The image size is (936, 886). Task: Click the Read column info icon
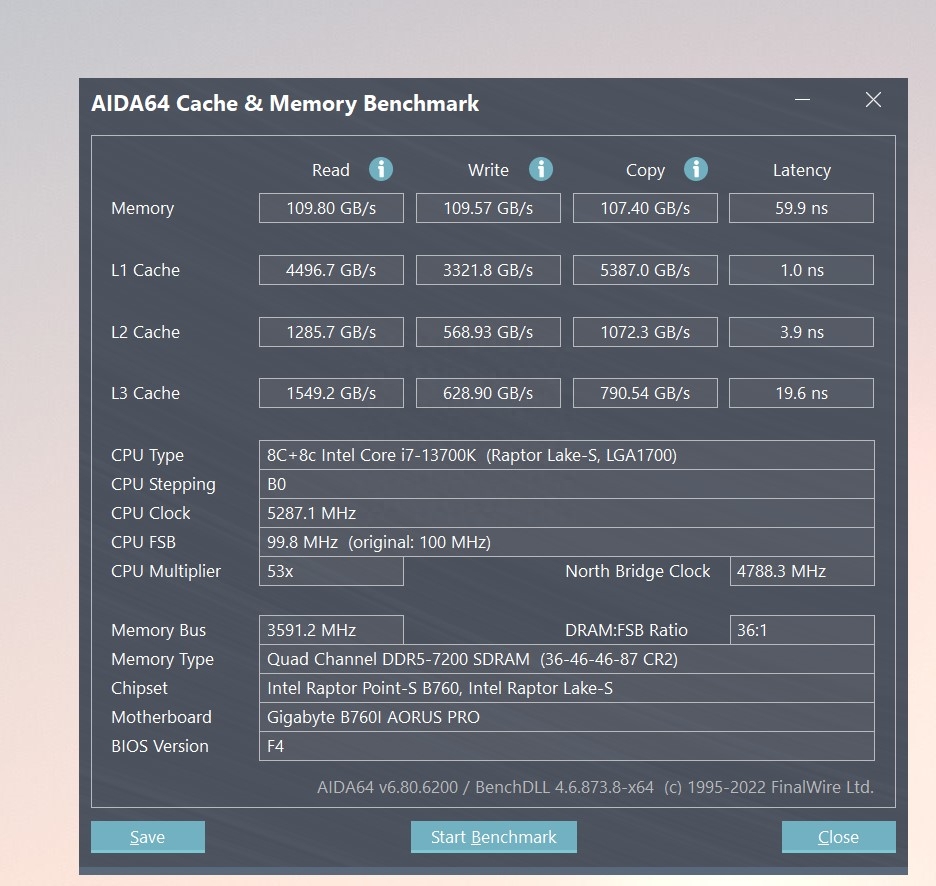tap(381, 170)
